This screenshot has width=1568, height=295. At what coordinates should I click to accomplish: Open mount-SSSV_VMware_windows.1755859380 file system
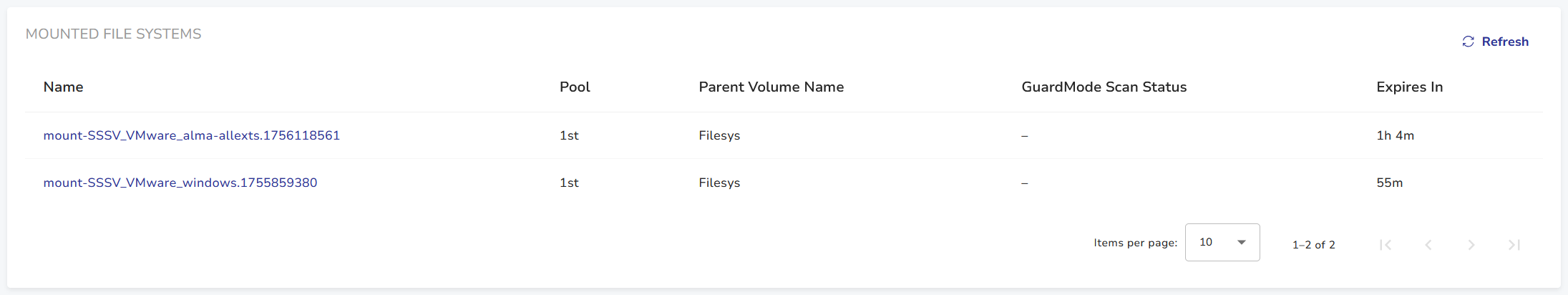pyautogui.click(x=180, y=183)
